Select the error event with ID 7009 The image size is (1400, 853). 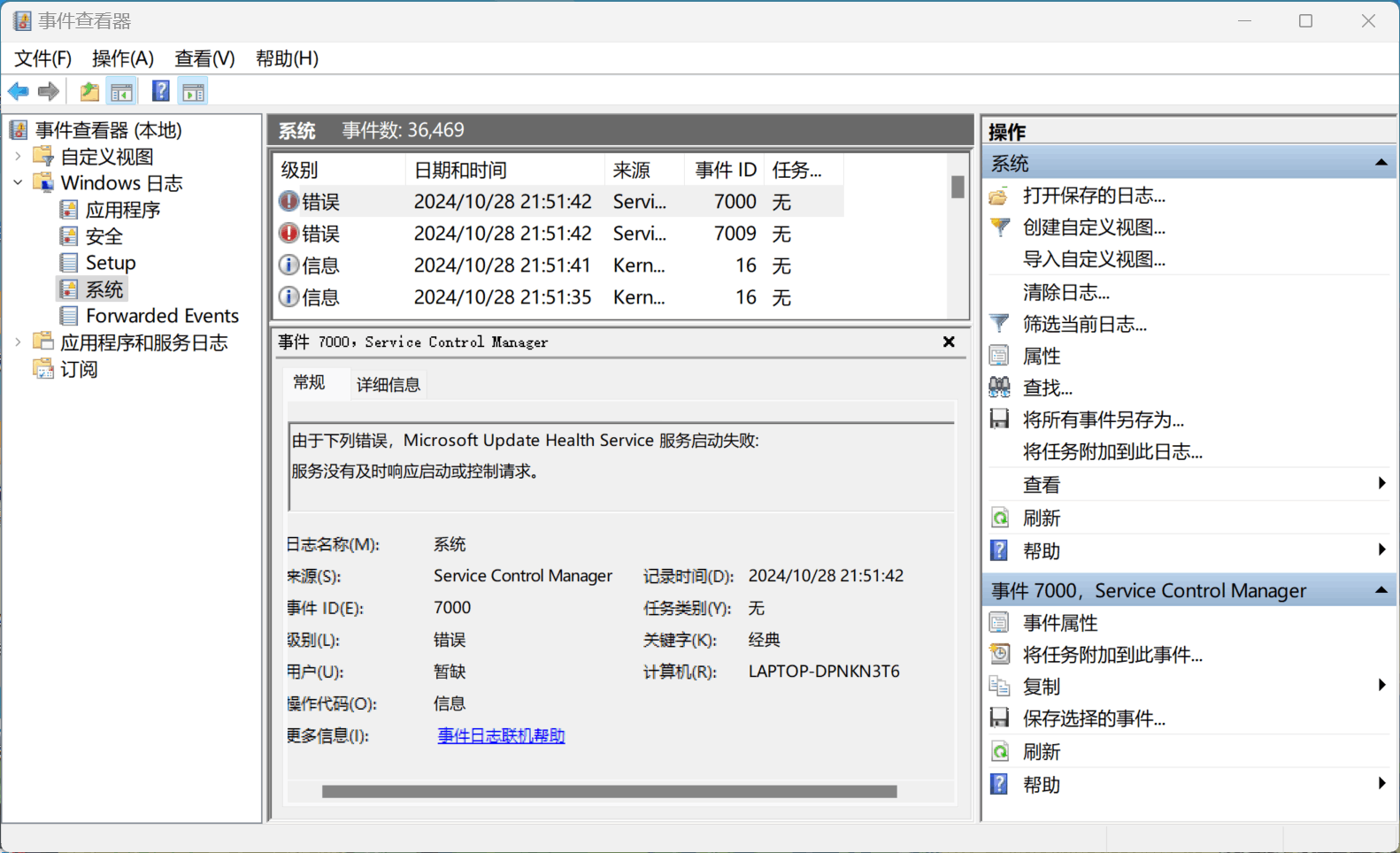[558, 234]
